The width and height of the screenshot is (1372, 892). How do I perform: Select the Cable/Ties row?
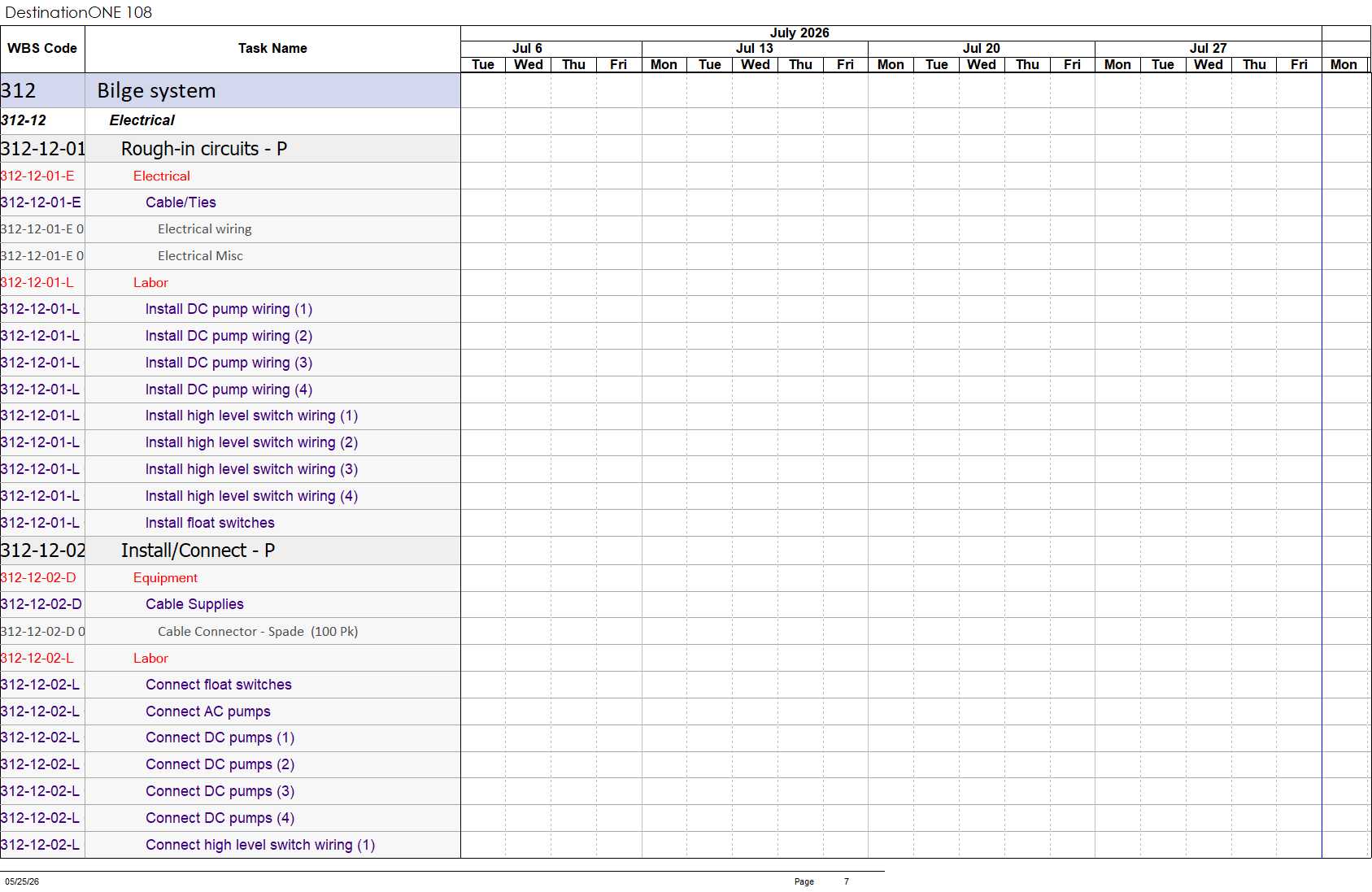(x=230, y=202)
